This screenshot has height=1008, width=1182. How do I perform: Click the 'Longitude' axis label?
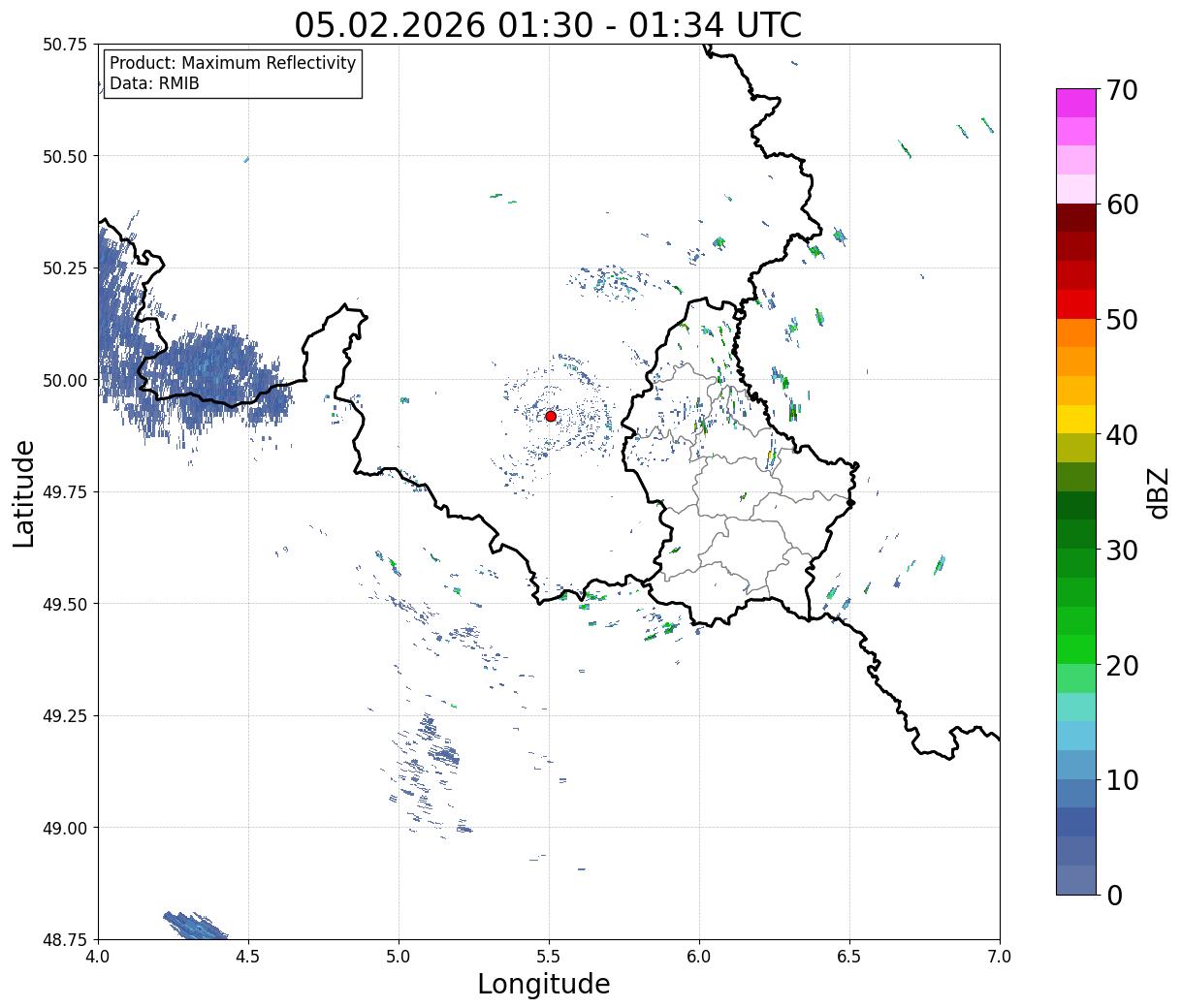click(544, 984)
